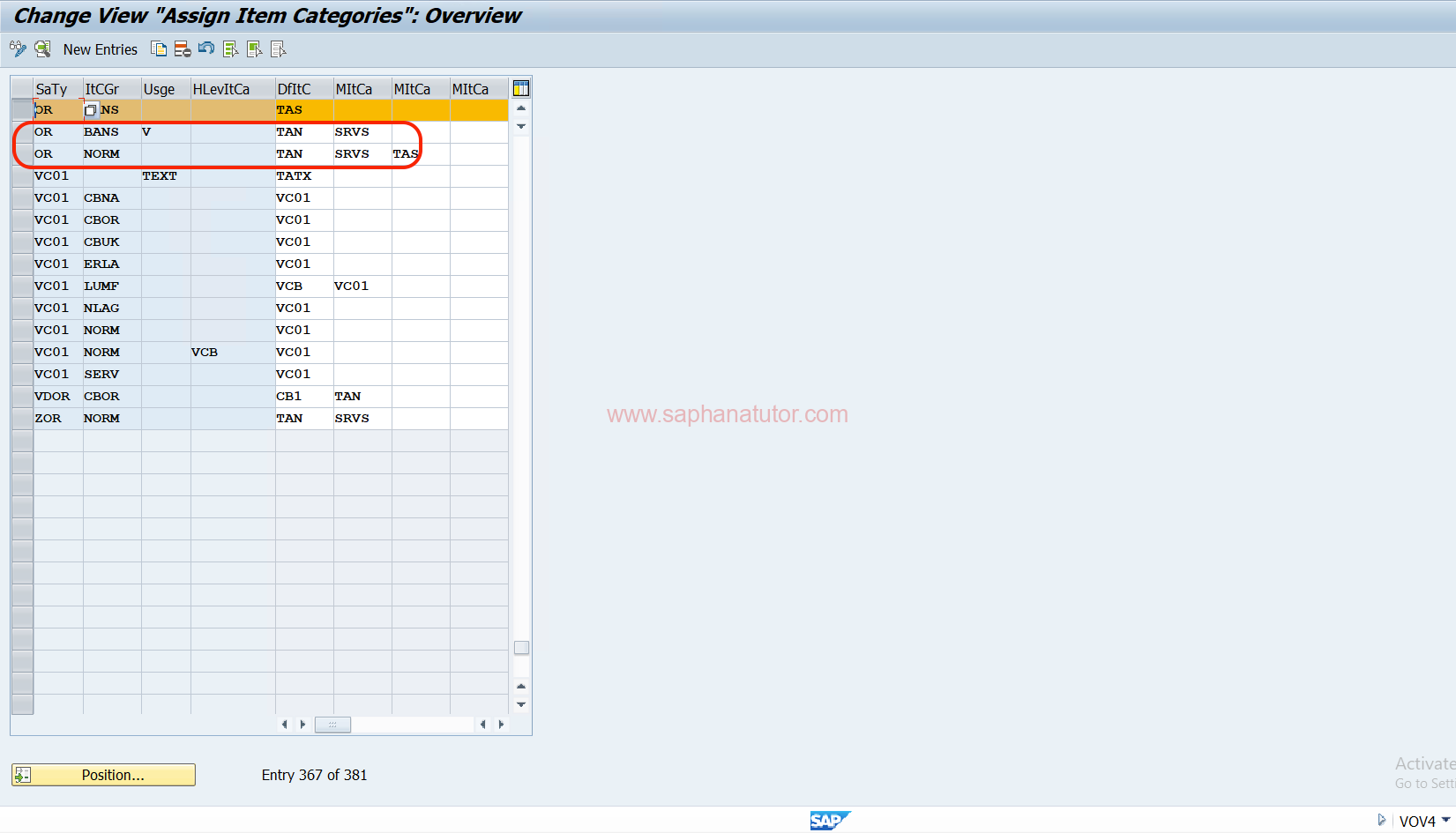Click table vertical scroll top down arrow
Image resolution: width=1456 pixels, height=833 pixels.
521,126
